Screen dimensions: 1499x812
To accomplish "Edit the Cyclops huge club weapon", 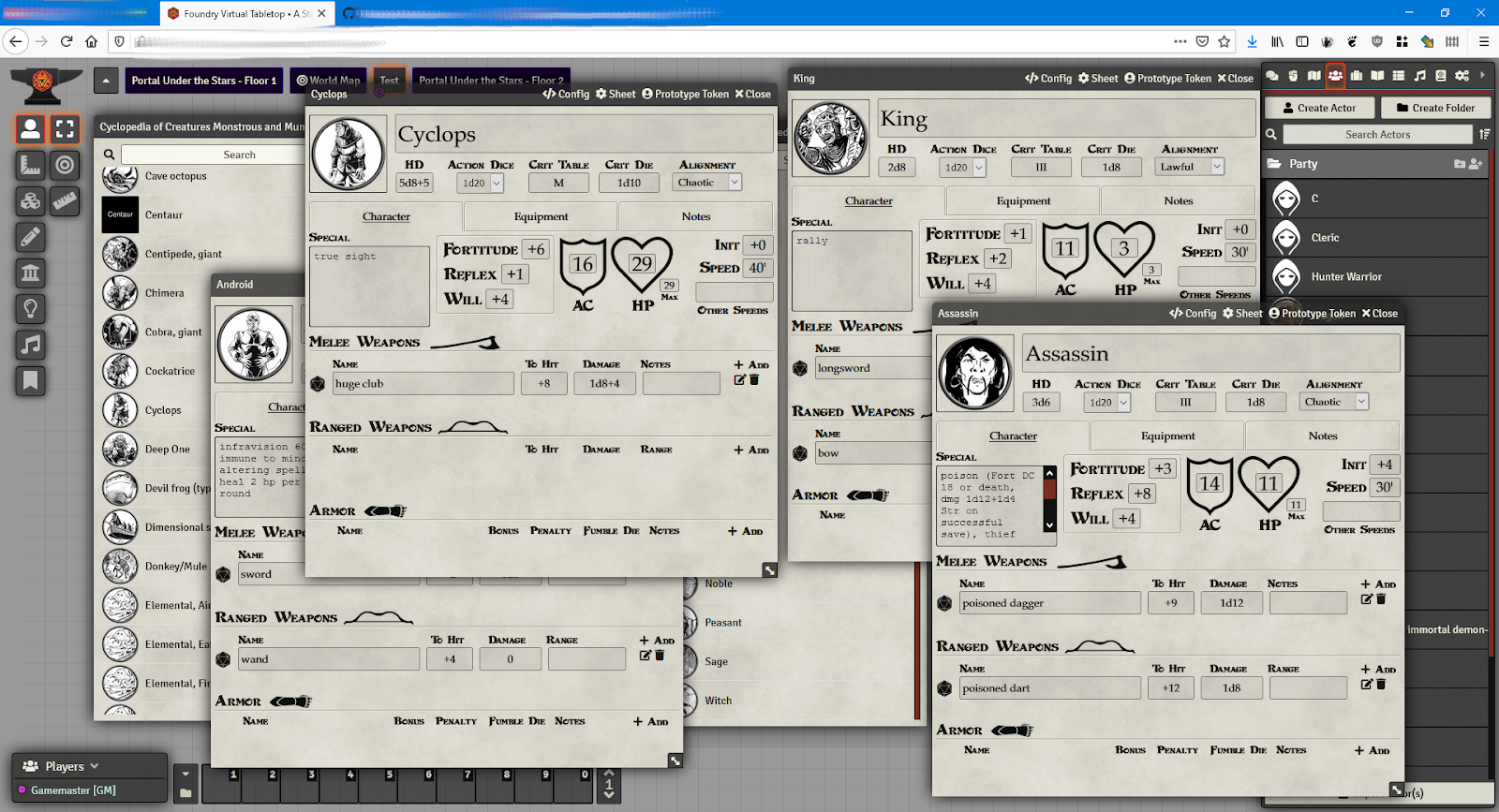I will (x=740, y=379).
